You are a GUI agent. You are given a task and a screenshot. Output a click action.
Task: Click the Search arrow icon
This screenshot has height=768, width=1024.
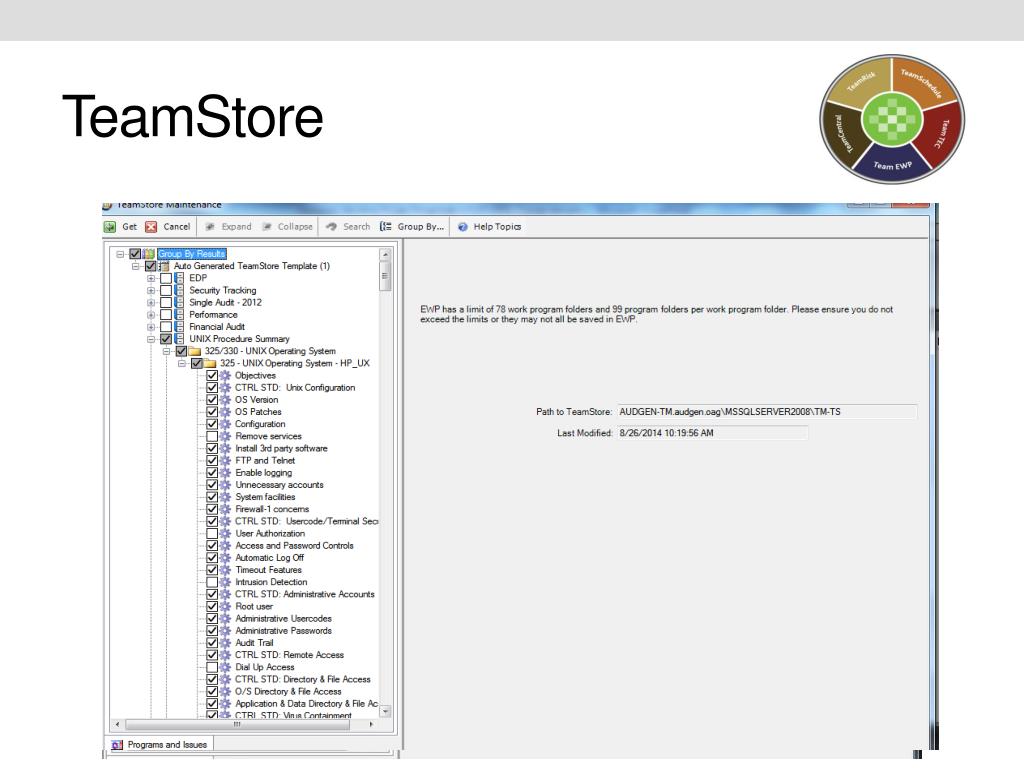[331, 227]
